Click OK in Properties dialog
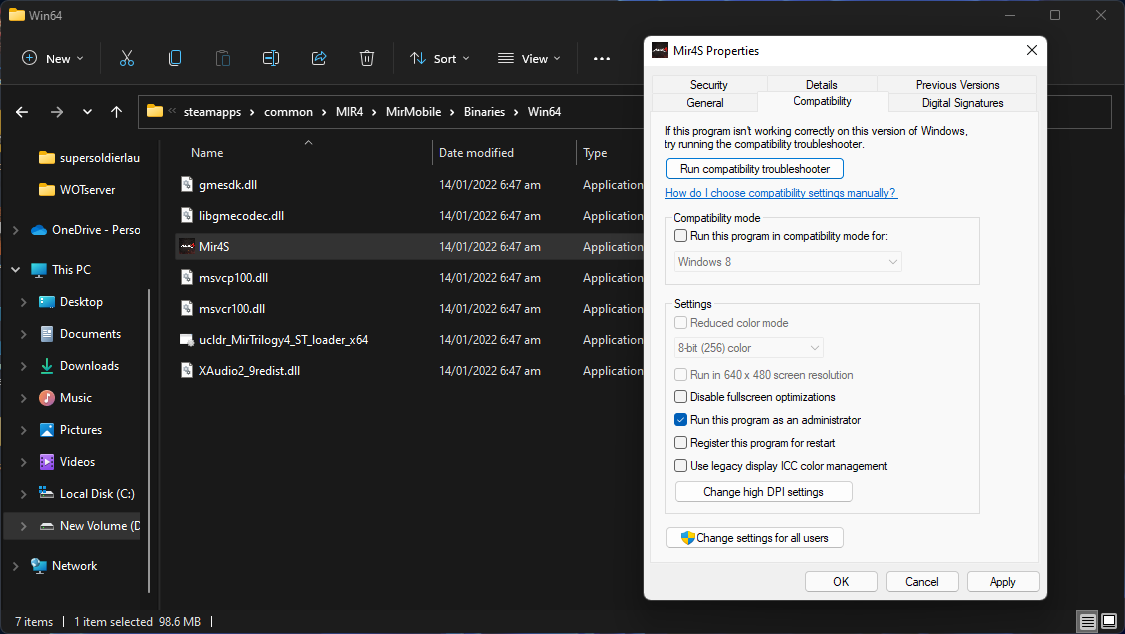This screenshot has width=1125, height=634. [x=841, y=582]
